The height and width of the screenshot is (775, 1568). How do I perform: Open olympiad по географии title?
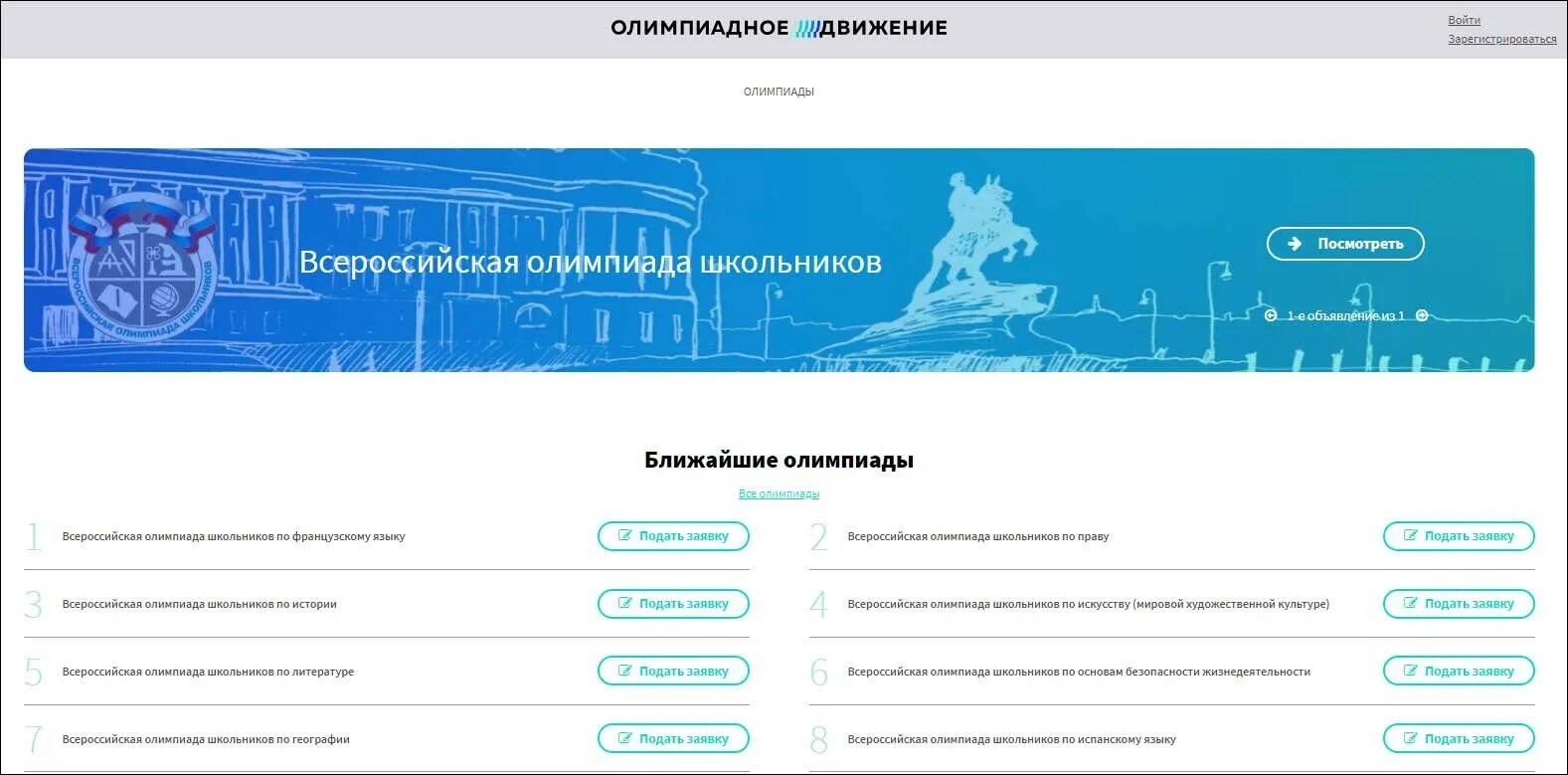[x=206, y=739]
